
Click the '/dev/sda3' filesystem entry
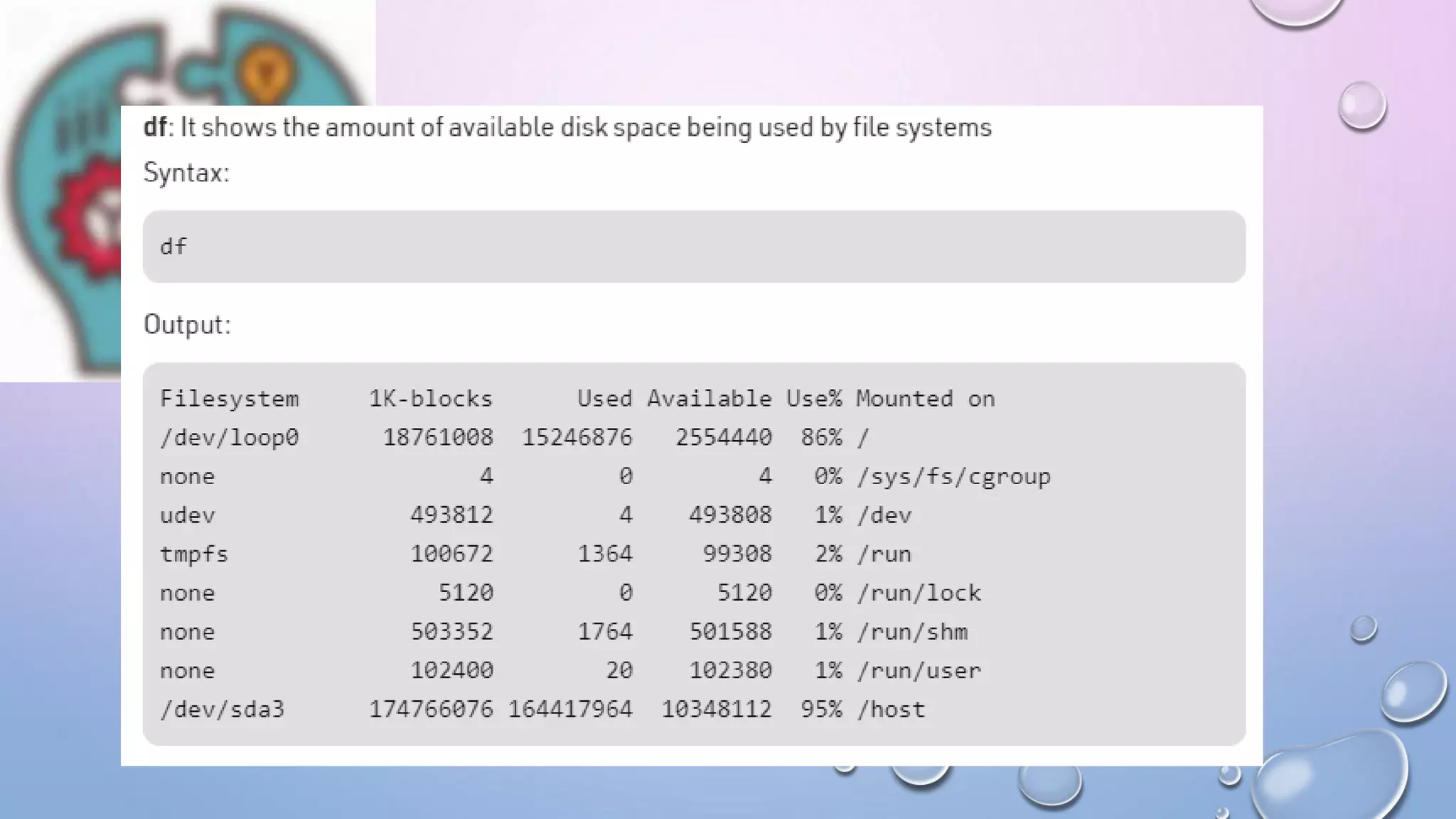[222, 710]
